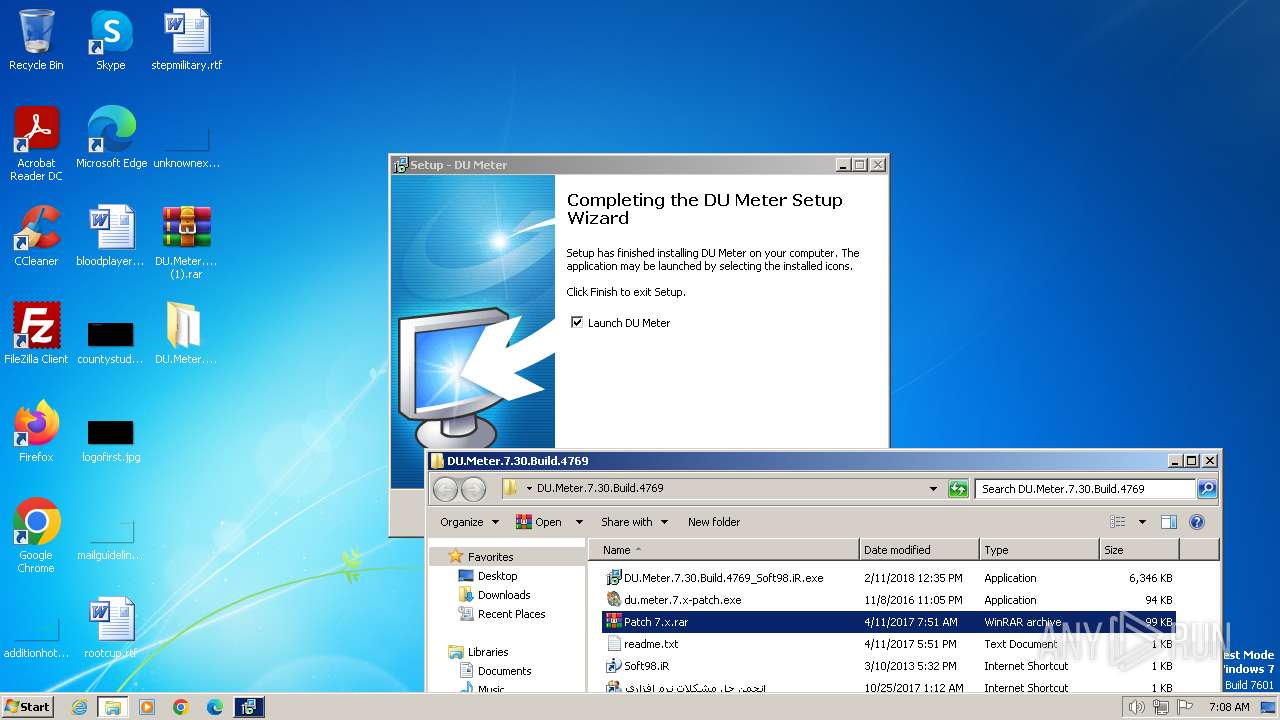This screenshot has width=1280, height=720.
Task: Select the mailguidelin desktop file
Action: pyautogui.click(x=110, y=538)
